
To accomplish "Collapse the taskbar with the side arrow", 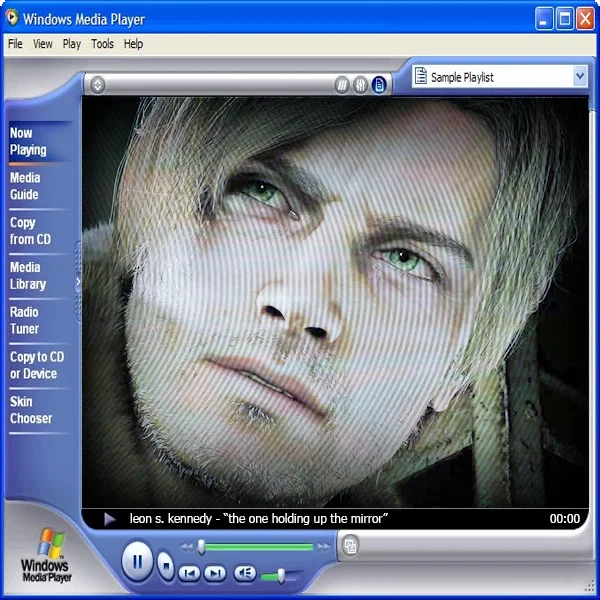I will point(78,282).
